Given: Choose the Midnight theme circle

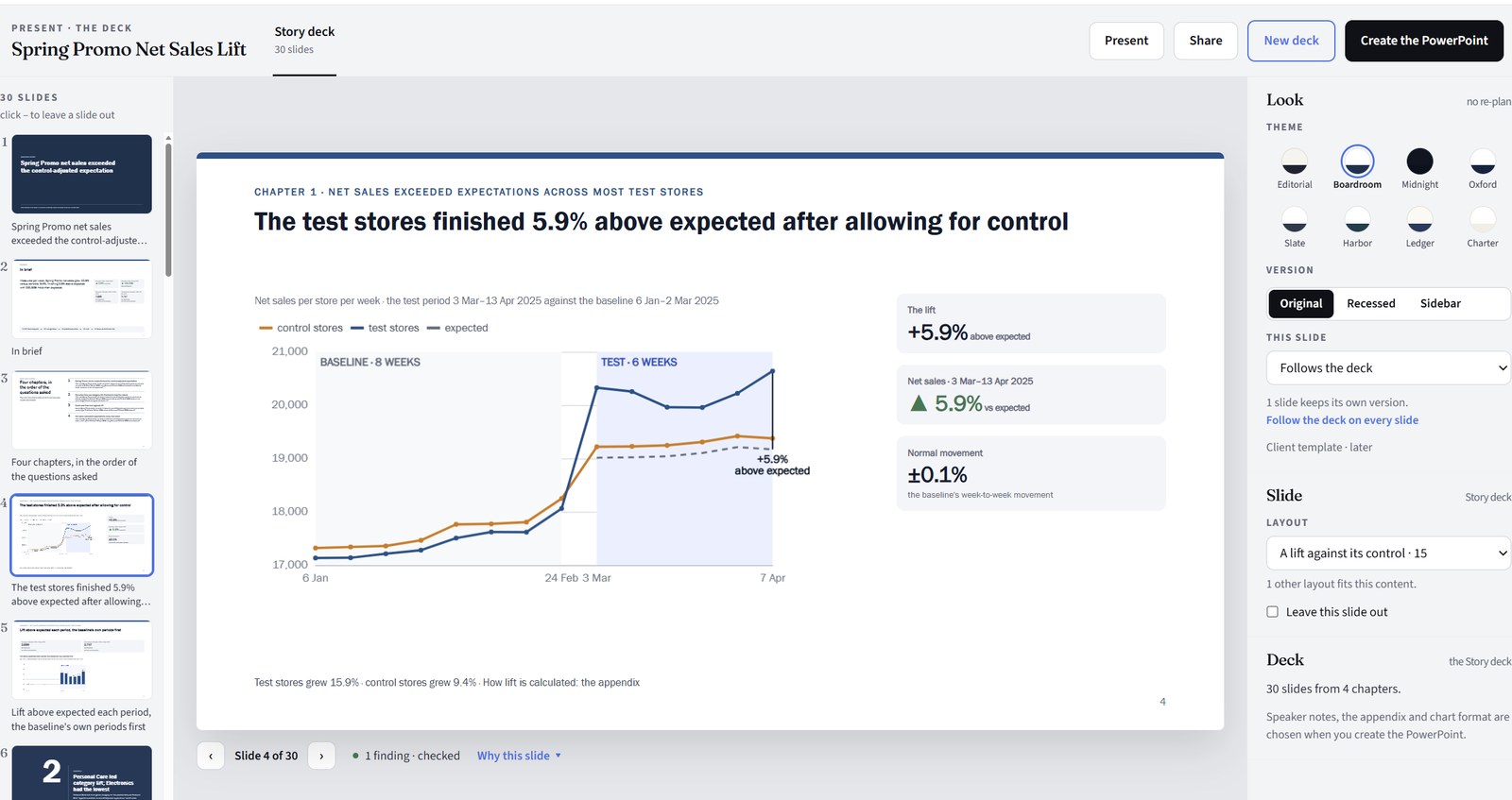Looking at the screenshot, I should click(x=1419, y=162).
